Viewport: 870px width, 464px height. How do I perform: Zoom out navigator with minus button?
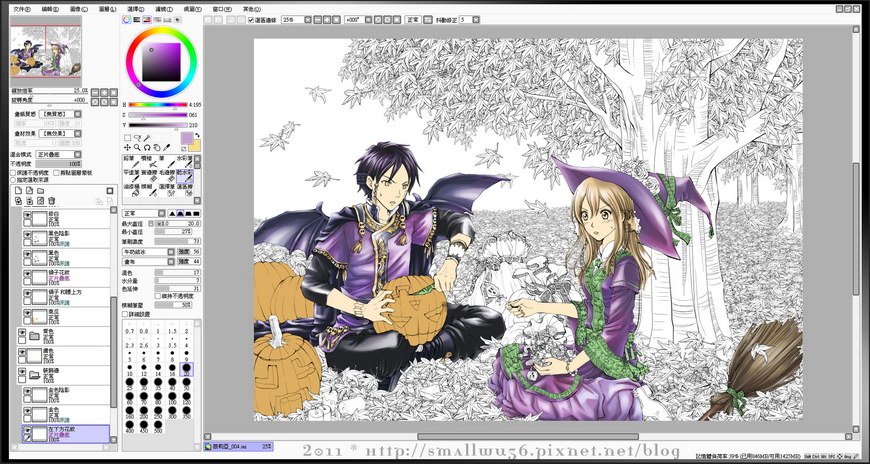(95, 92)
